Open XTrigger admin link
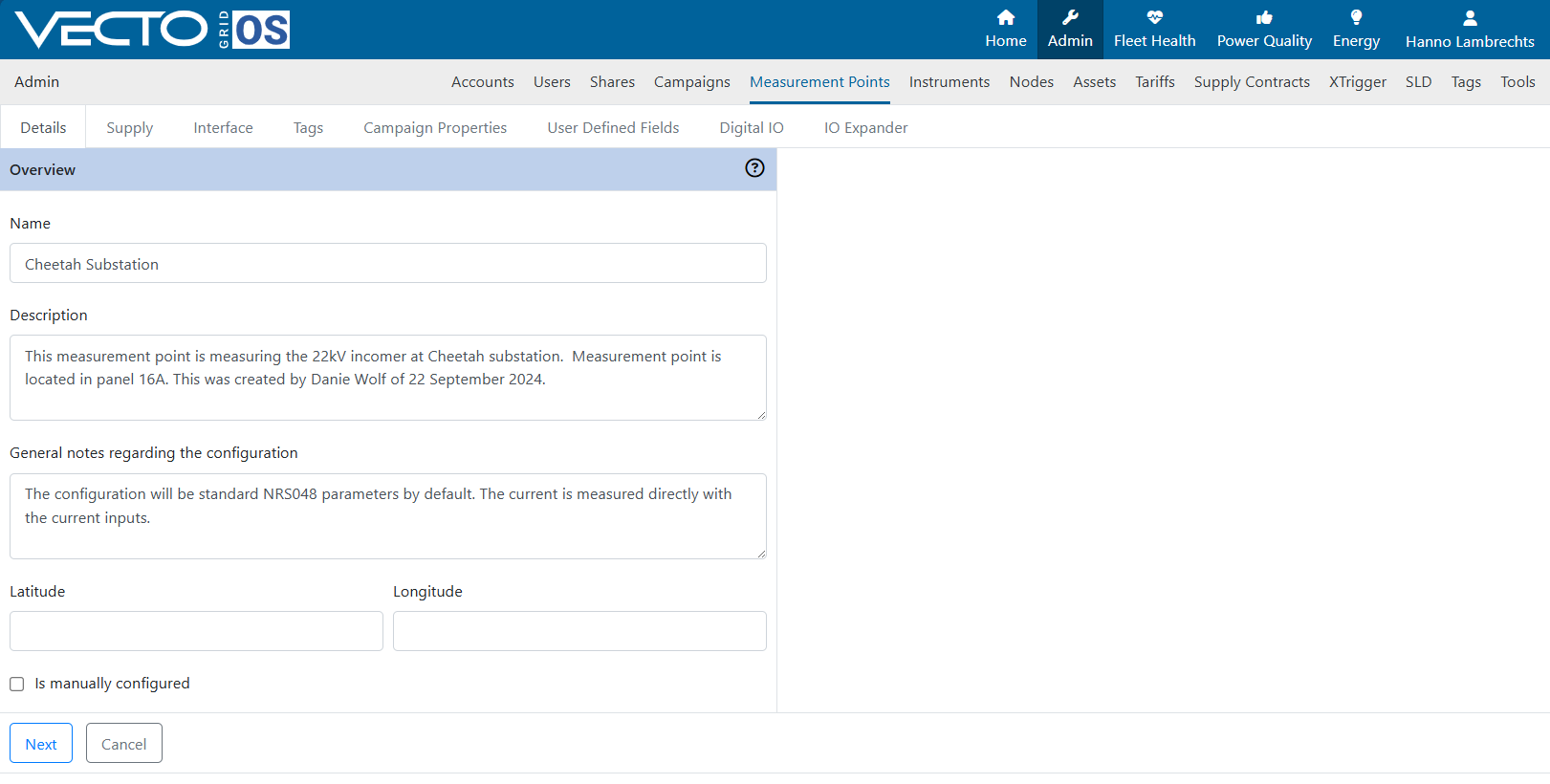The width and height of the screenshot is (1550, 784). point(1358,82)
